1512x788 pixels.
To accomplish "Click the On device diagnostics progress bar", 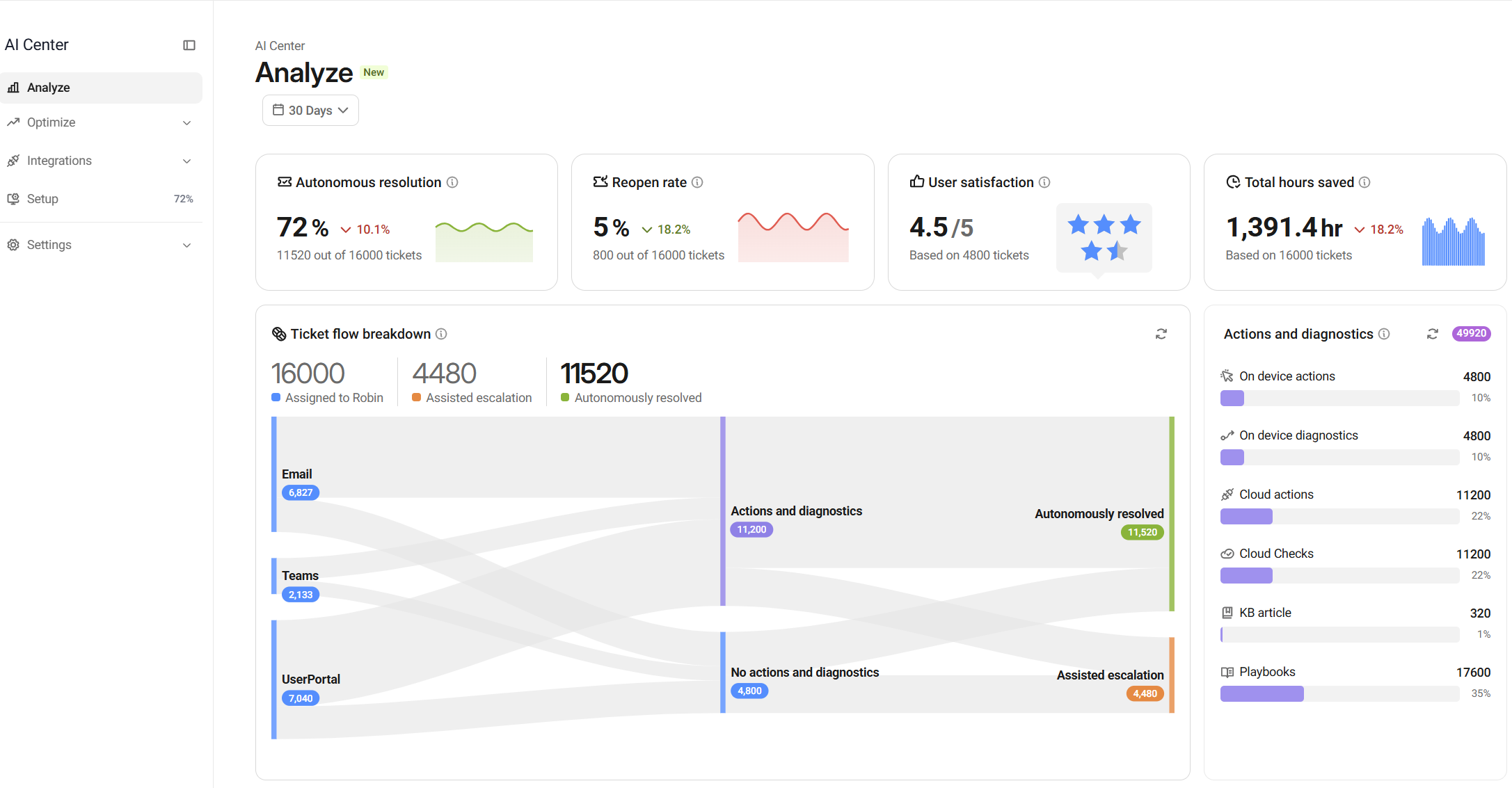I will 1340,458.
